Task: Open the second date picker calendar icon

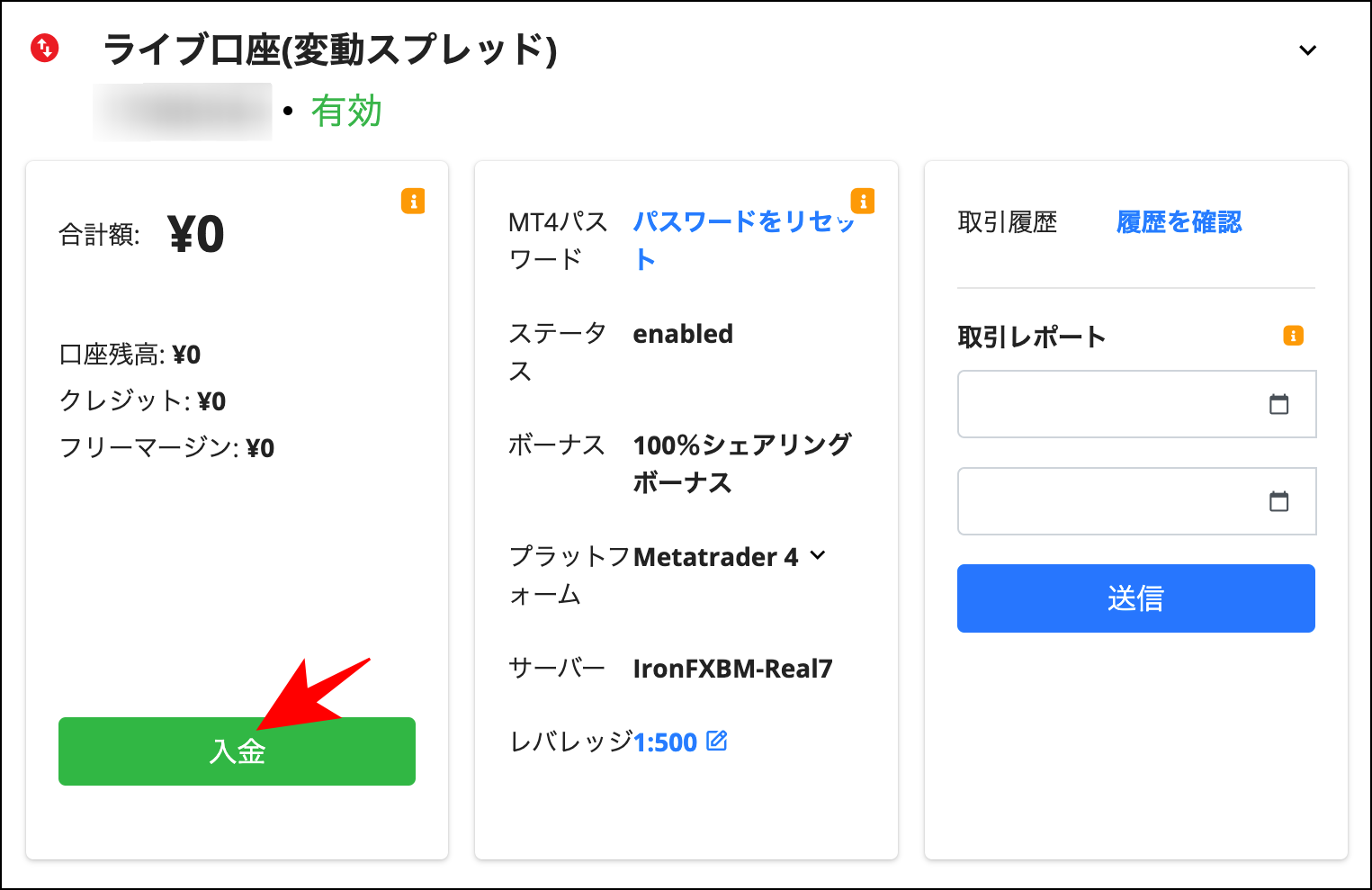Action: pos(1278,501)
